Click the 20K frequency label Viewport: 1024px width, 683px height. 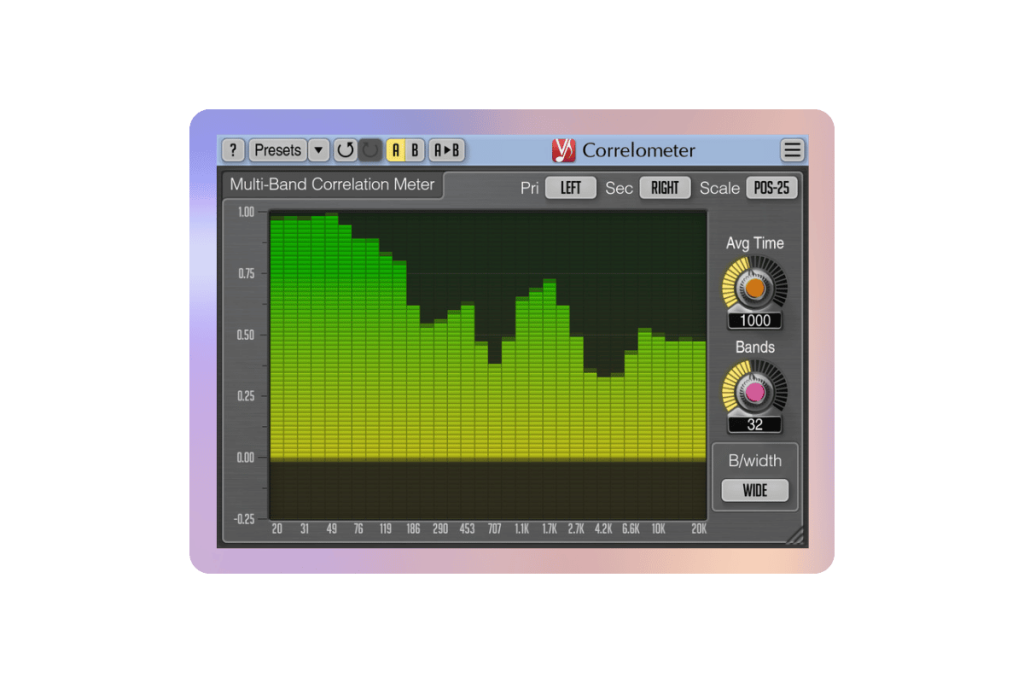699,529
